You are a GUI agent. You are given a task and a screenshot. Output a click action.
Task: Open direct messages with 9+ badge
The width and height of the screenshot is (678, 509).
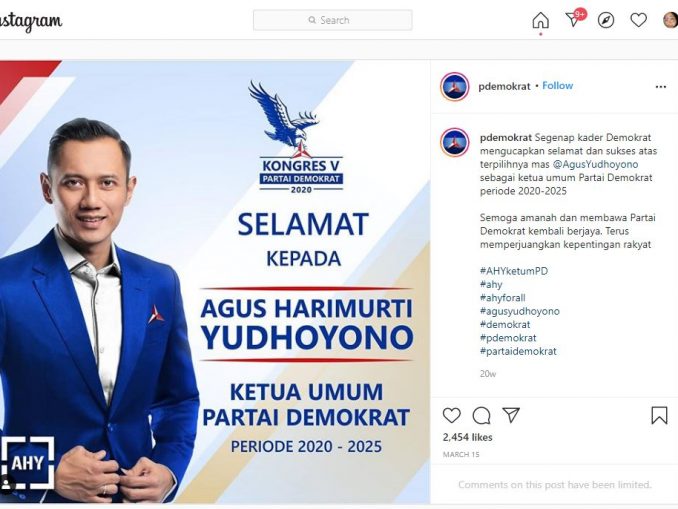point(575,18)
